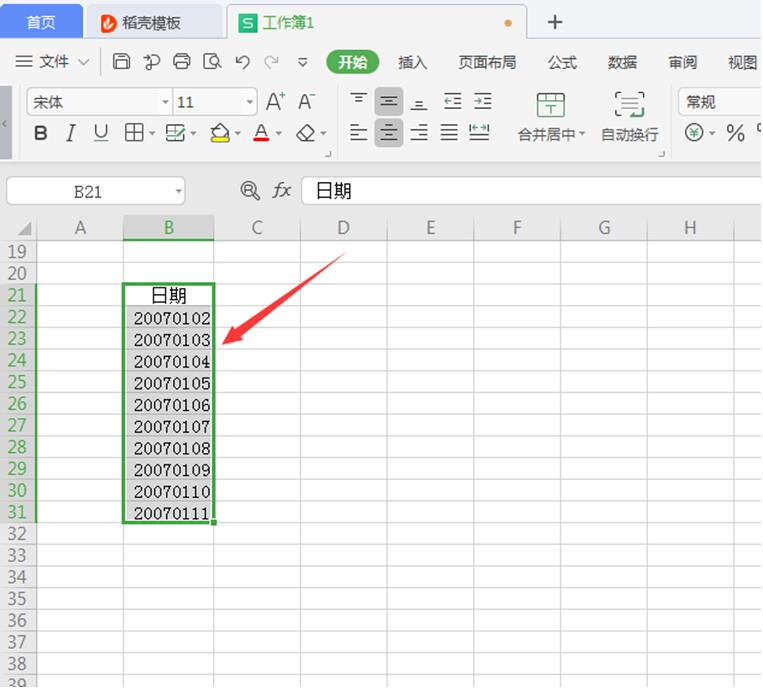Image resolution: width=763 pixels, height=689 pixels.
Task: Open 稻壳模板 tab
Action: pyautogui.click(x=152, y=22)
